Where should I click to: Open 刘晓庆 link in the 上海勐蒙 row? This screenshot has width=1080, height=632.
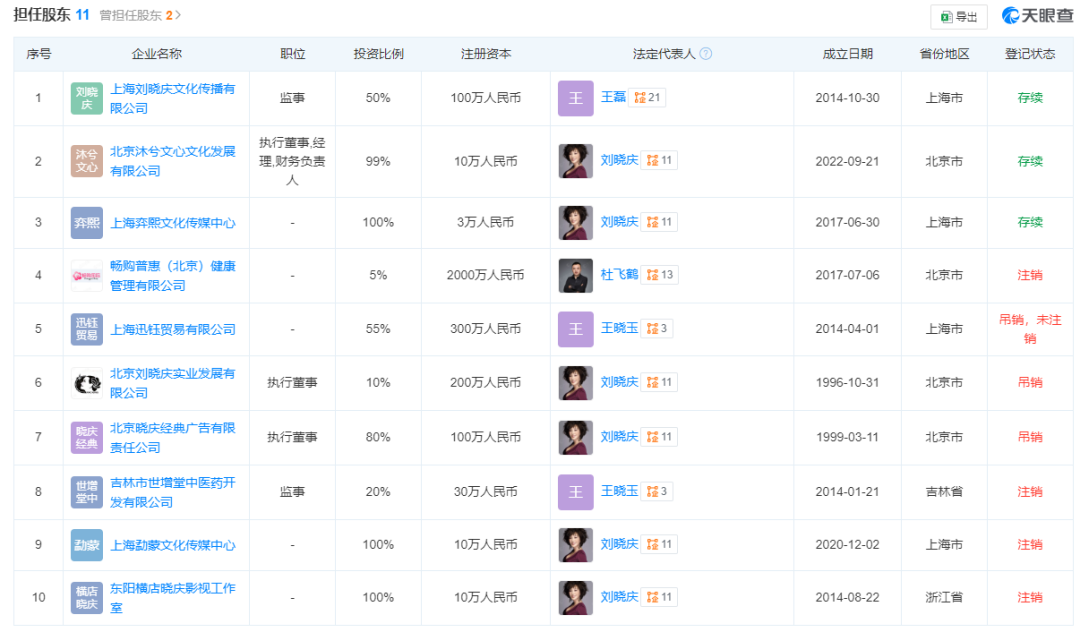619,544
